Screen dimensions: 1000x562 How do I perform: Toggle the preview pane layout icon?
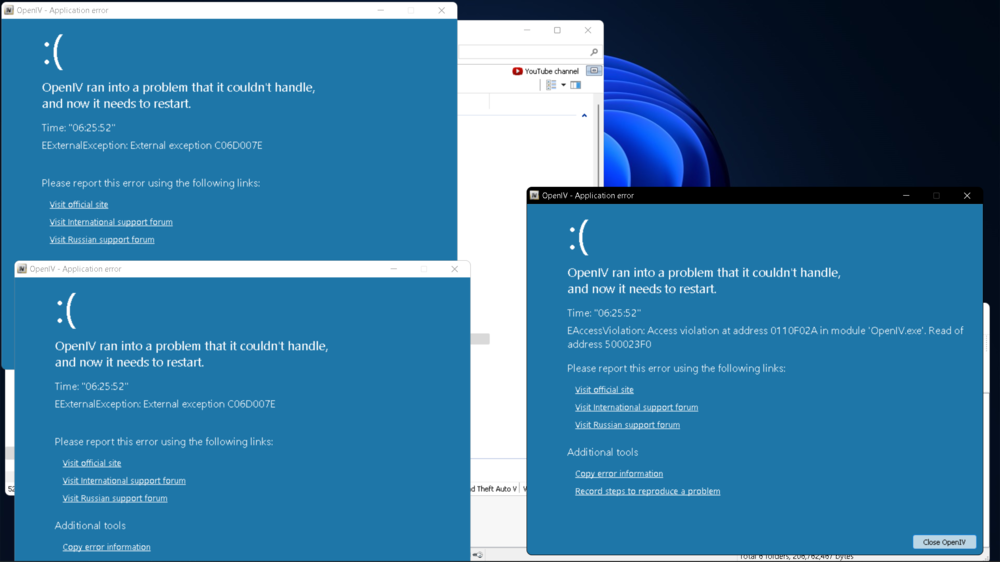click(x=576, y=85)
